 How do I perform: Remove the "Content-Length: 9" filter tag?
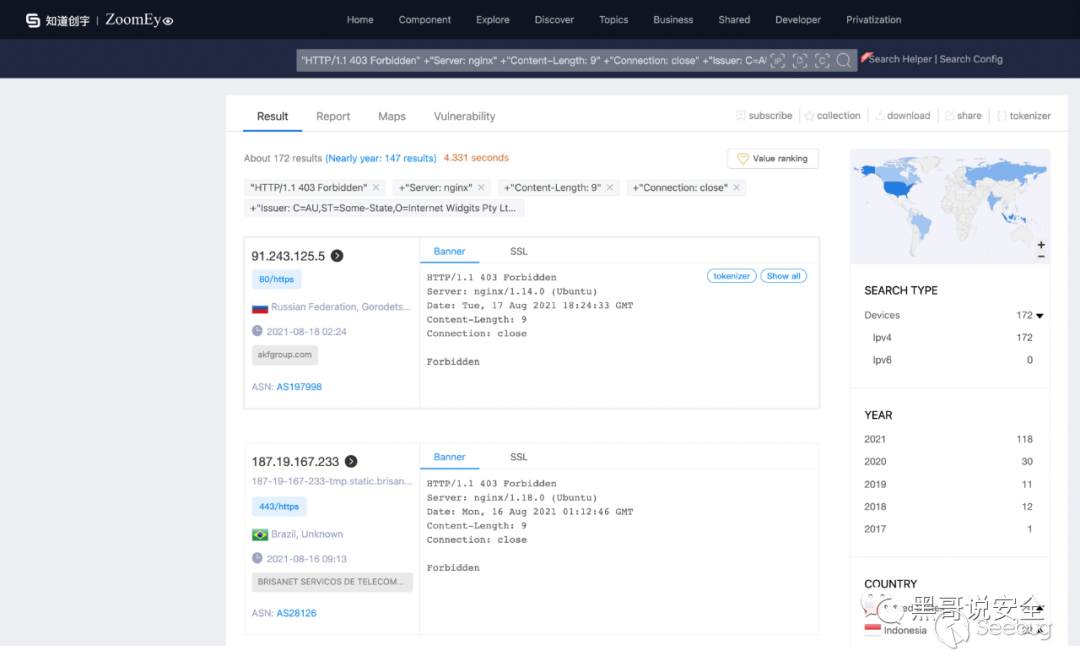(610, 188)
